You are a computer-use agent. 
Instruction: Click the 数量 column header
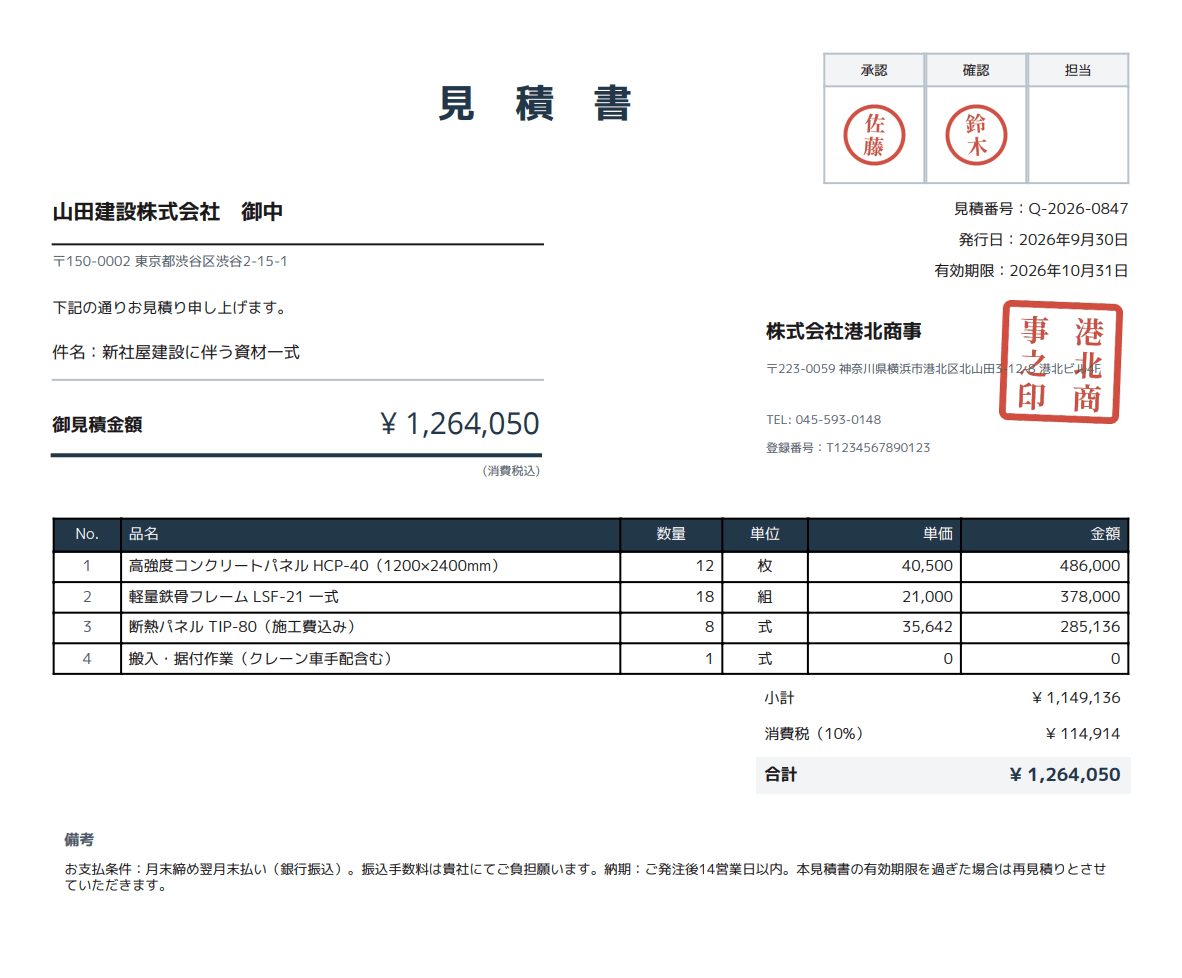[671, 534]
